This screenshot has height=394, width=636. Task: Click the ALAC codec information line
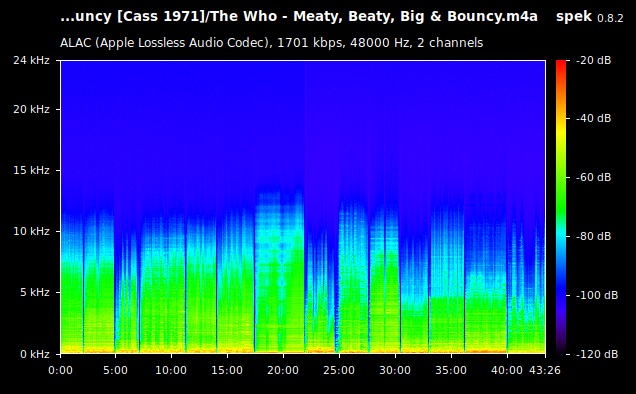271,43
